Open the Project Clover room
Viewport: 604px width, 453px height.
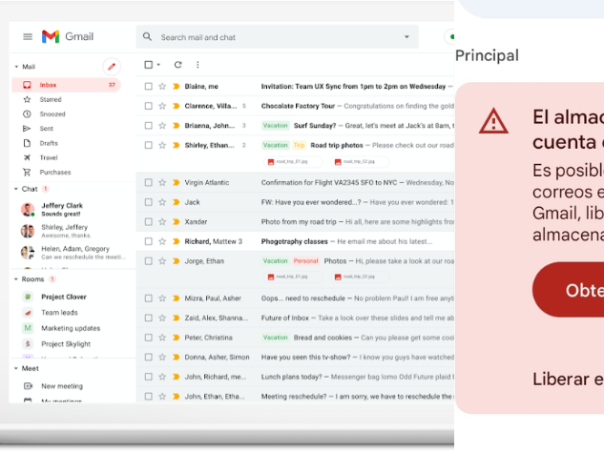(x=63, y=297)
